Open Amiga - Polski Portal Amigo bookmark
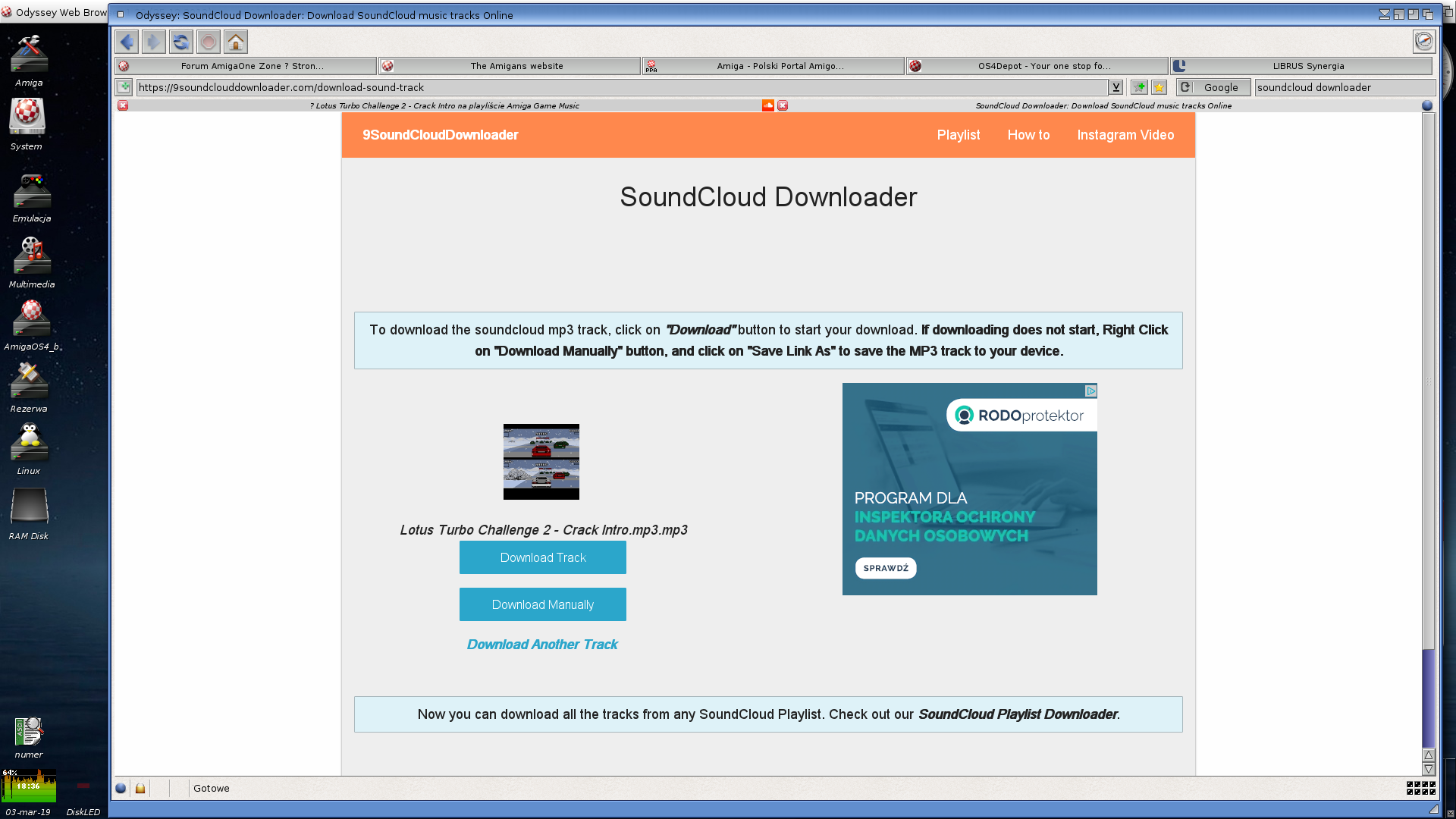The height and width of the screenshot is (819, 1456). [773, 66]
